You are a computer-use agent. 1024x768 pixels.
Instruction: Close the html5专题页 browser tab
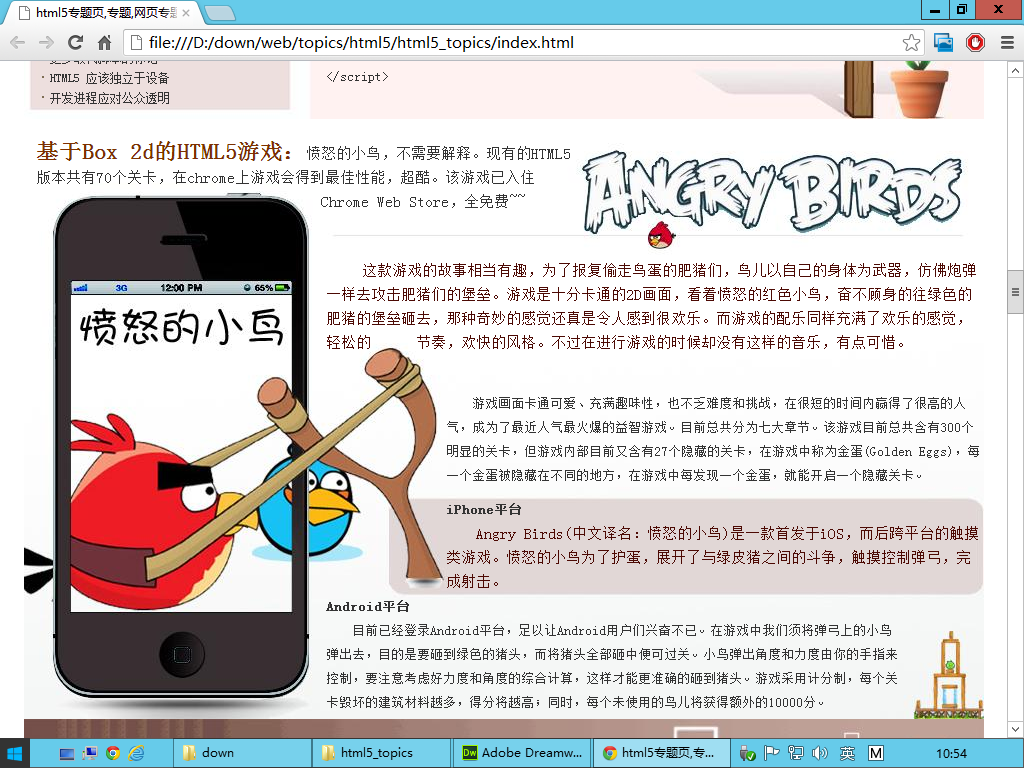point(185,12)
